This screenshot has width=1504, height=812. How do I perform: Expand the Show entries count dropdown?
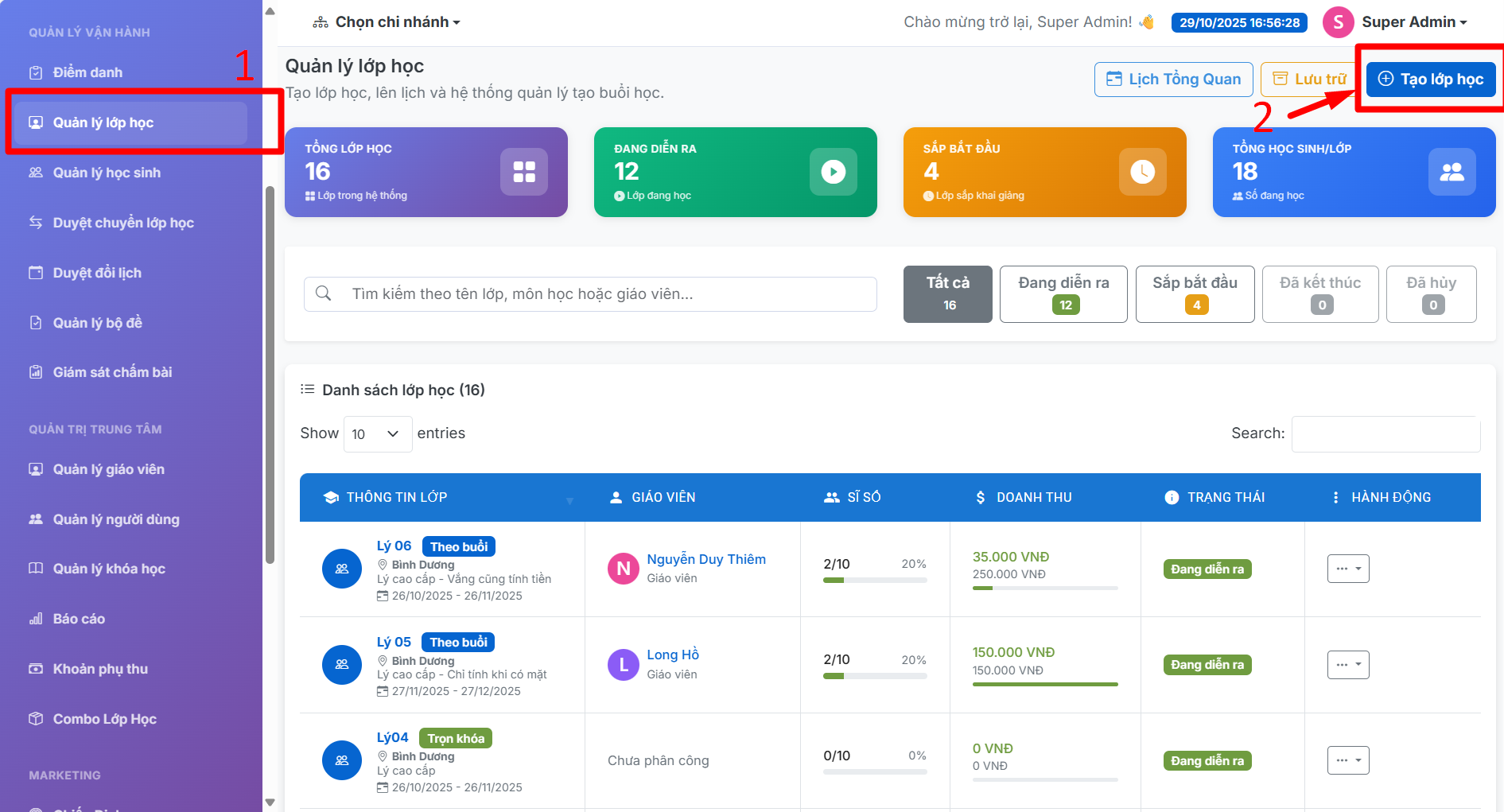pyautogui.click(x=377, y=433)
